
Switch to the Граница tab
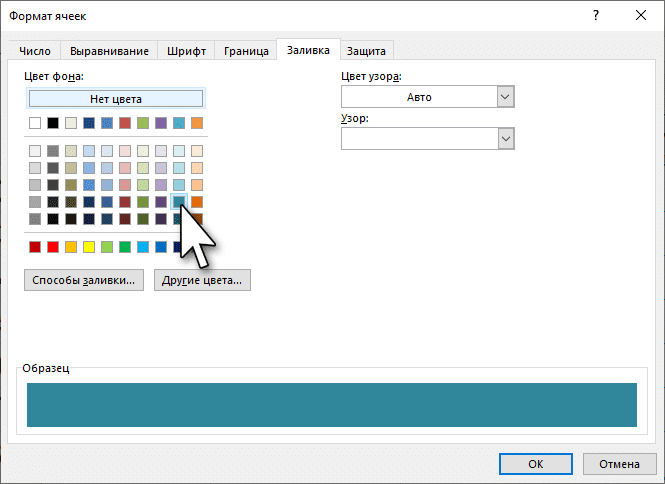tap(246, 51)
